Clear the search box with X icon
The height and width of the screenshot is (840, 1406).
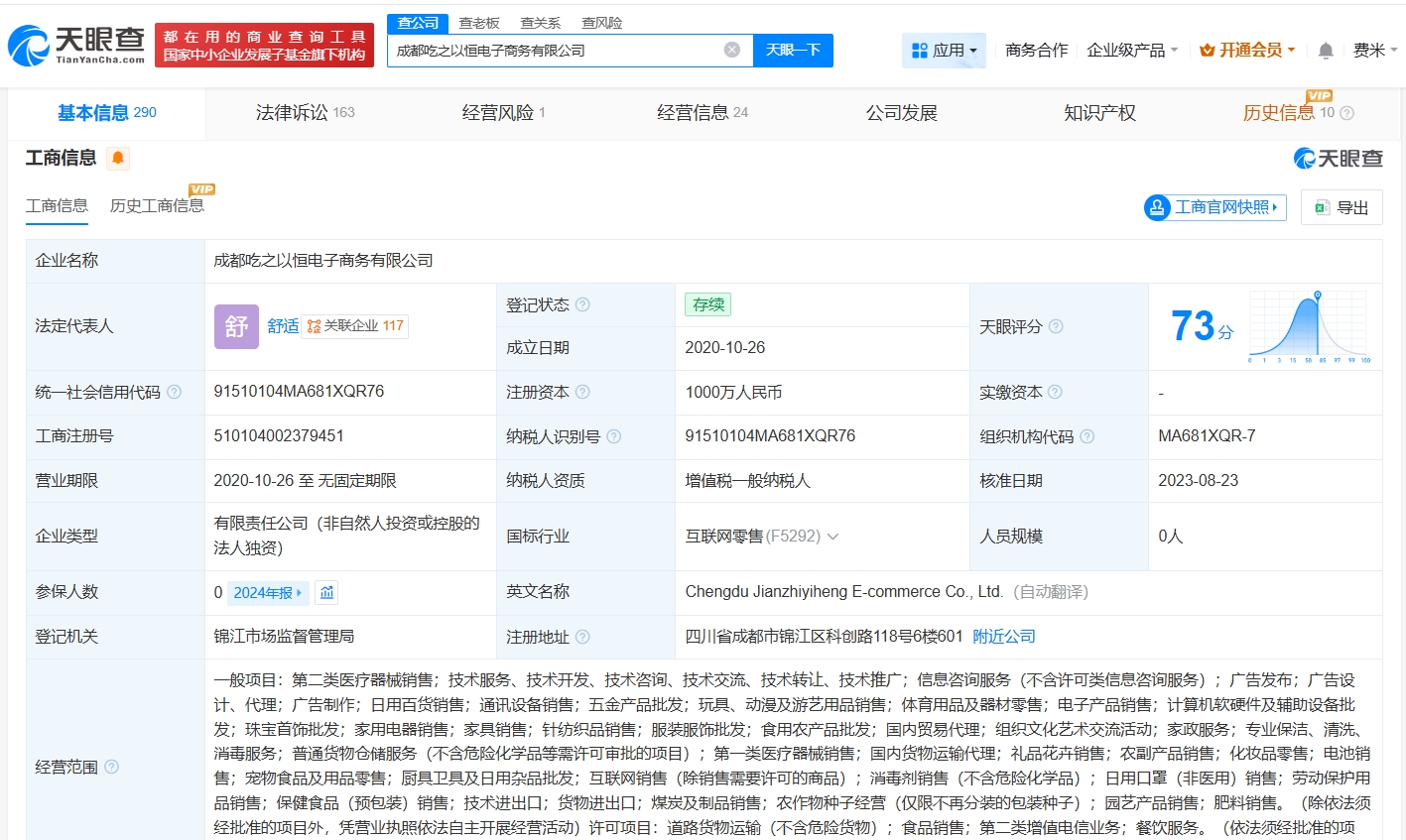(x=731, y=50)
